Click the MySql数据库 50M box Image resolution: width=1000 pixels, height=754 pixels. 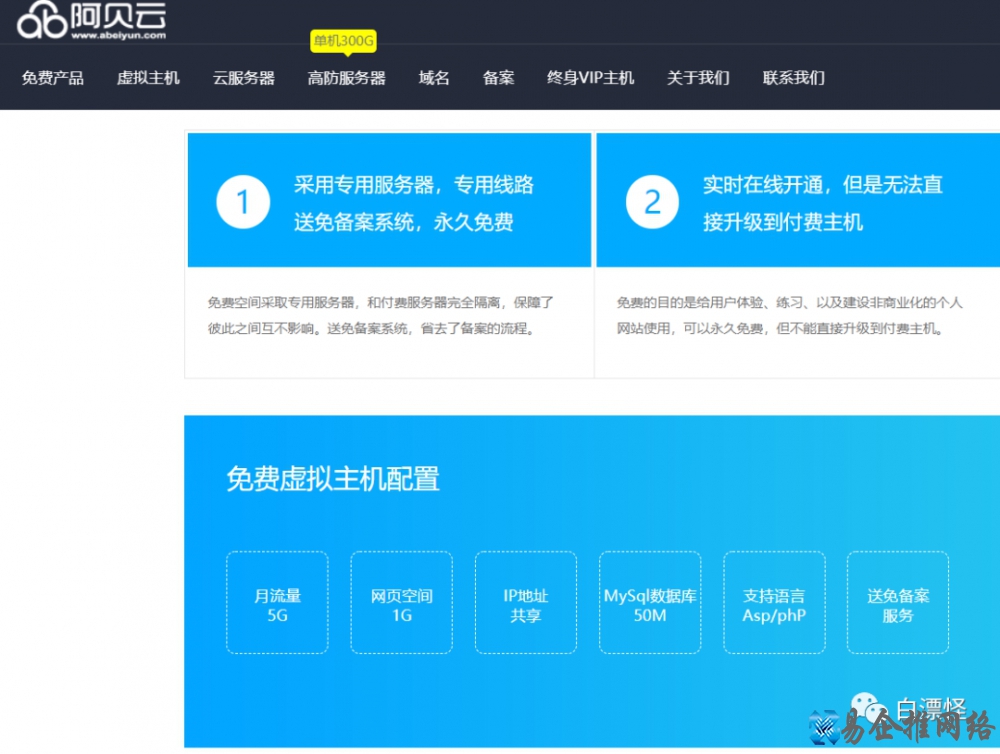coord(650,603)
